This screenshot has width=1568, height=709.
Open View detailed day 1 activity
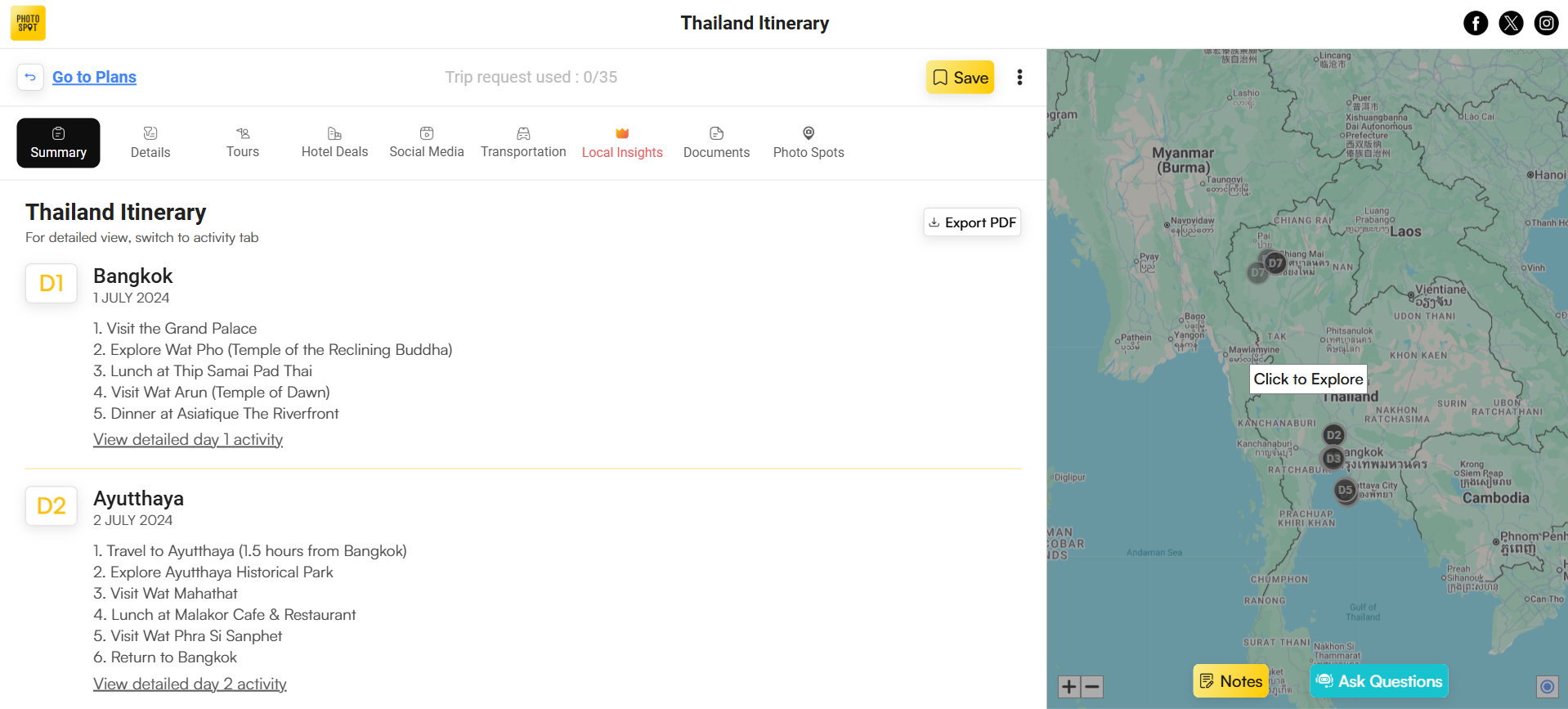tap(188, 439)
